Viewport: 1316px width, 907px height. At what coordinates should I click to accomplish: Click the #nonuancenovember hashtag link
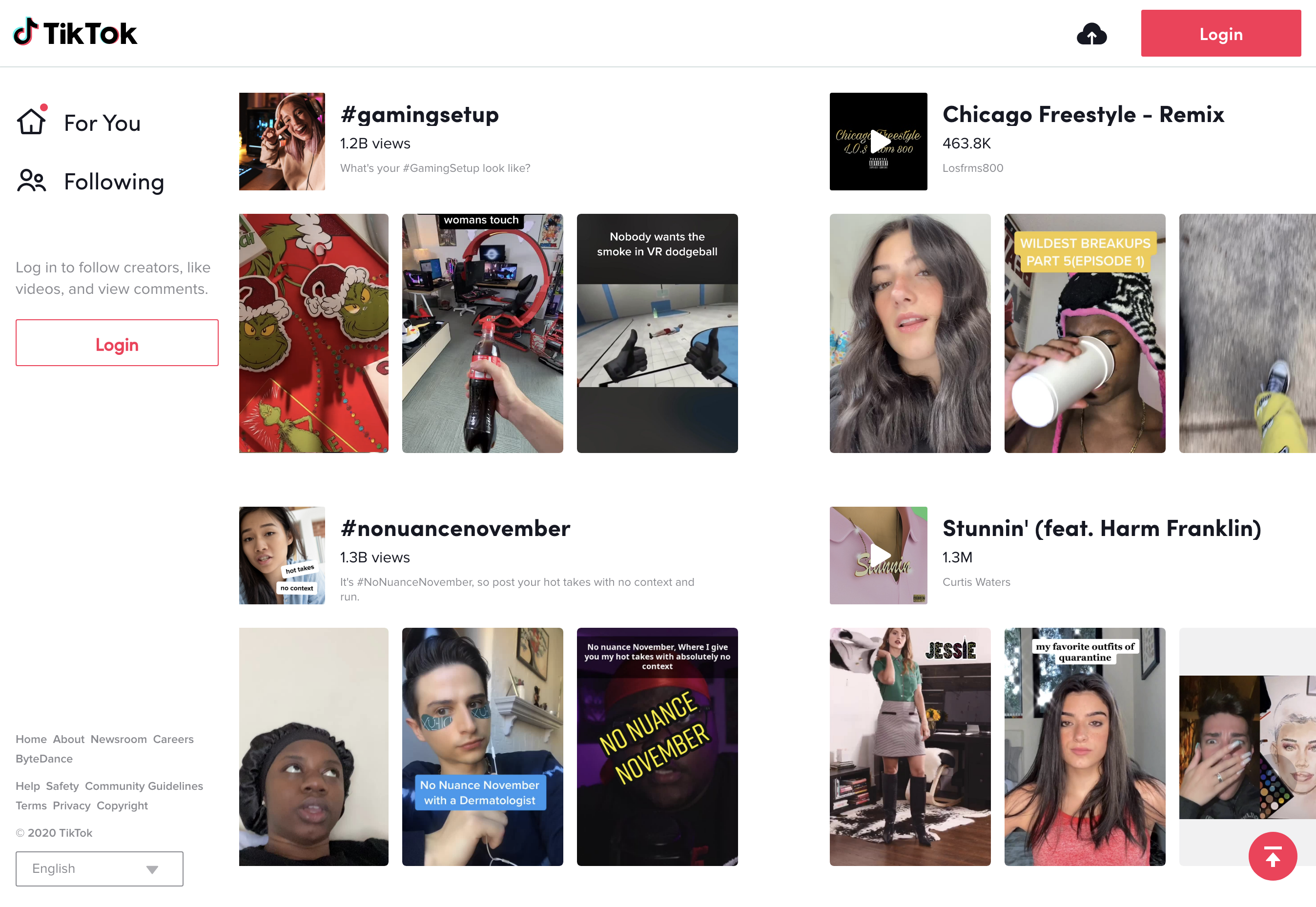(x=455, y=528)
